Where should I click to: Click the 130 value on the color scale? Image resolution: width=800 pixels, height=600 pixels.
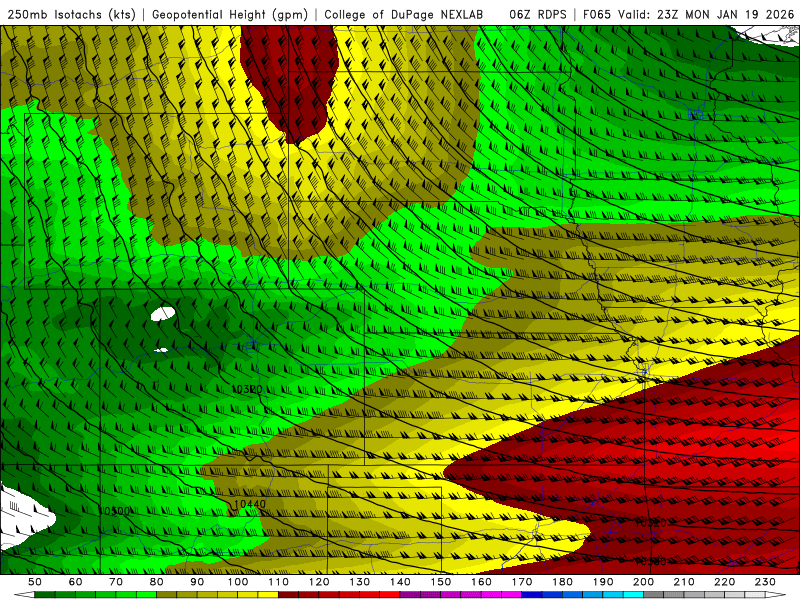[x=359, y=582]
